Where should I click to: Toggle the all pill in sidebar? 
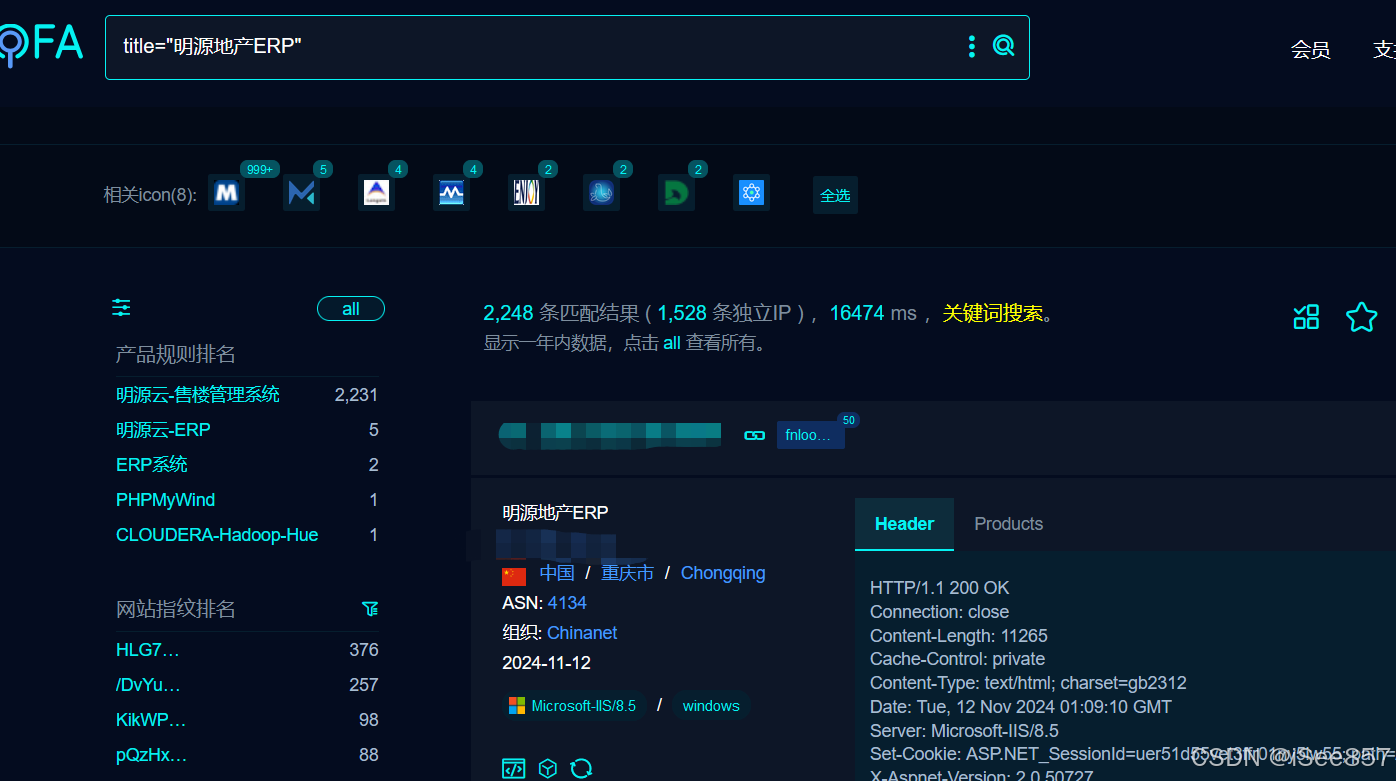[351, 309]
